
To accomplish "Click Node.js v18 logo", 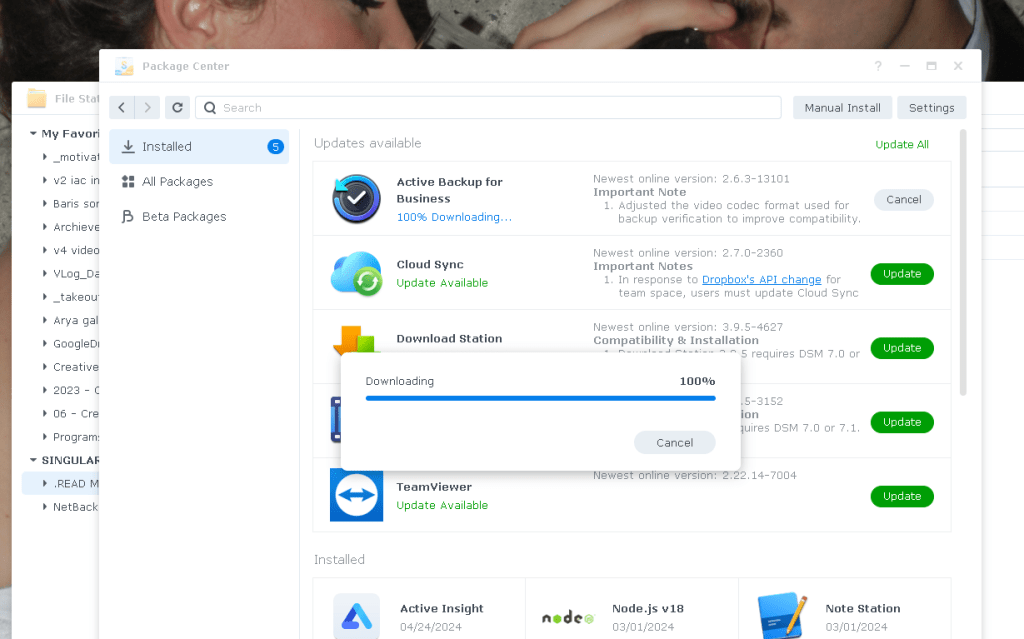I will click(568, 617).
